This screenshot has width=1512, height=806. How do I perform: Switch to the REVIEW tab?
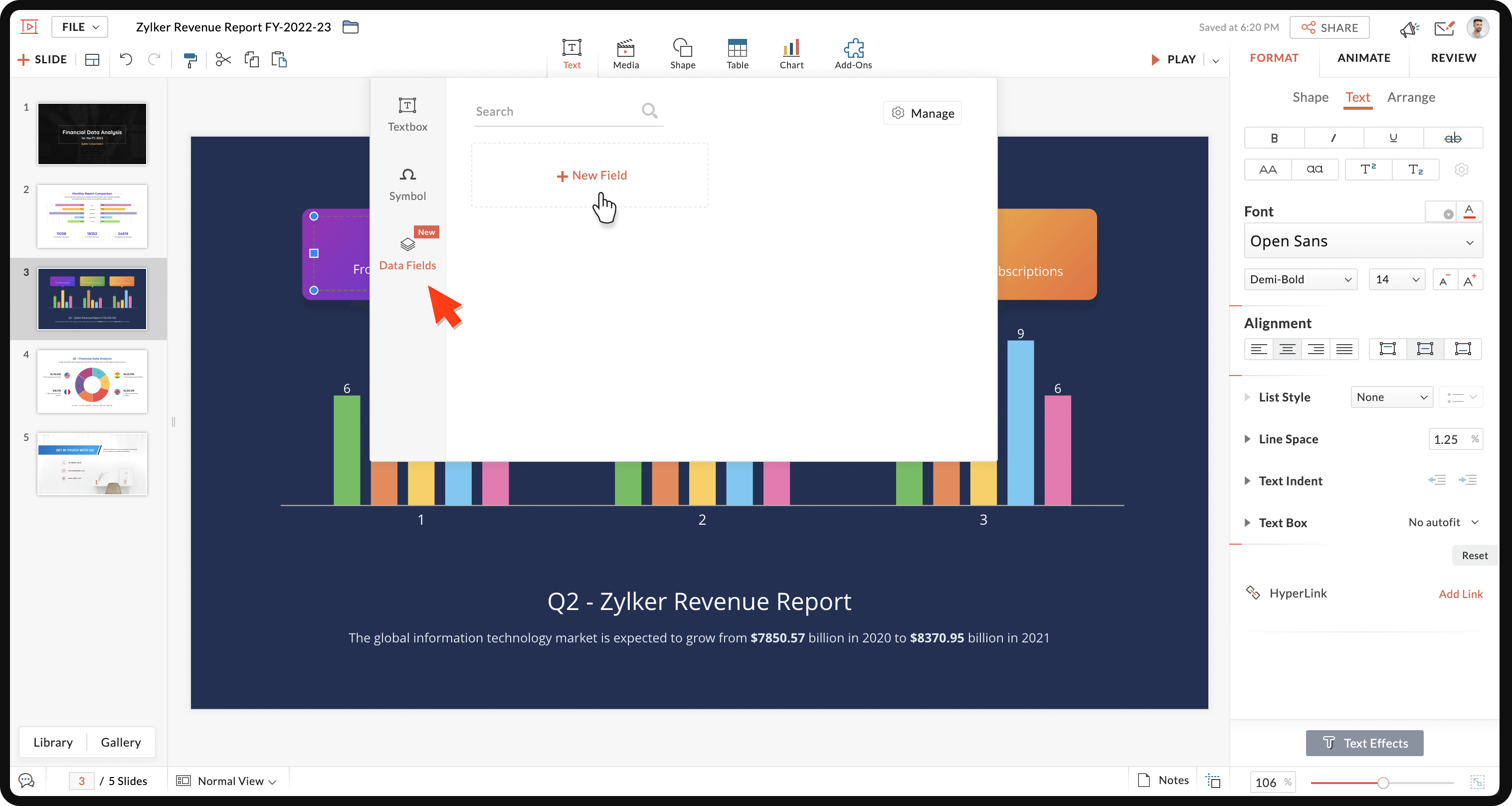coord(1453,57)
